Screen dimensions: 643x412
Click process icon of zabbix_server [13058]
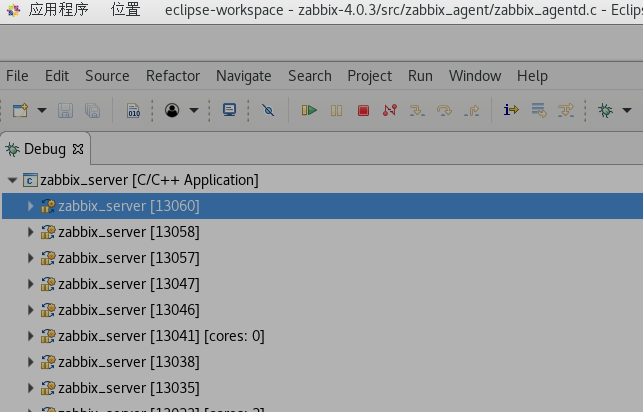pos(48,232)
